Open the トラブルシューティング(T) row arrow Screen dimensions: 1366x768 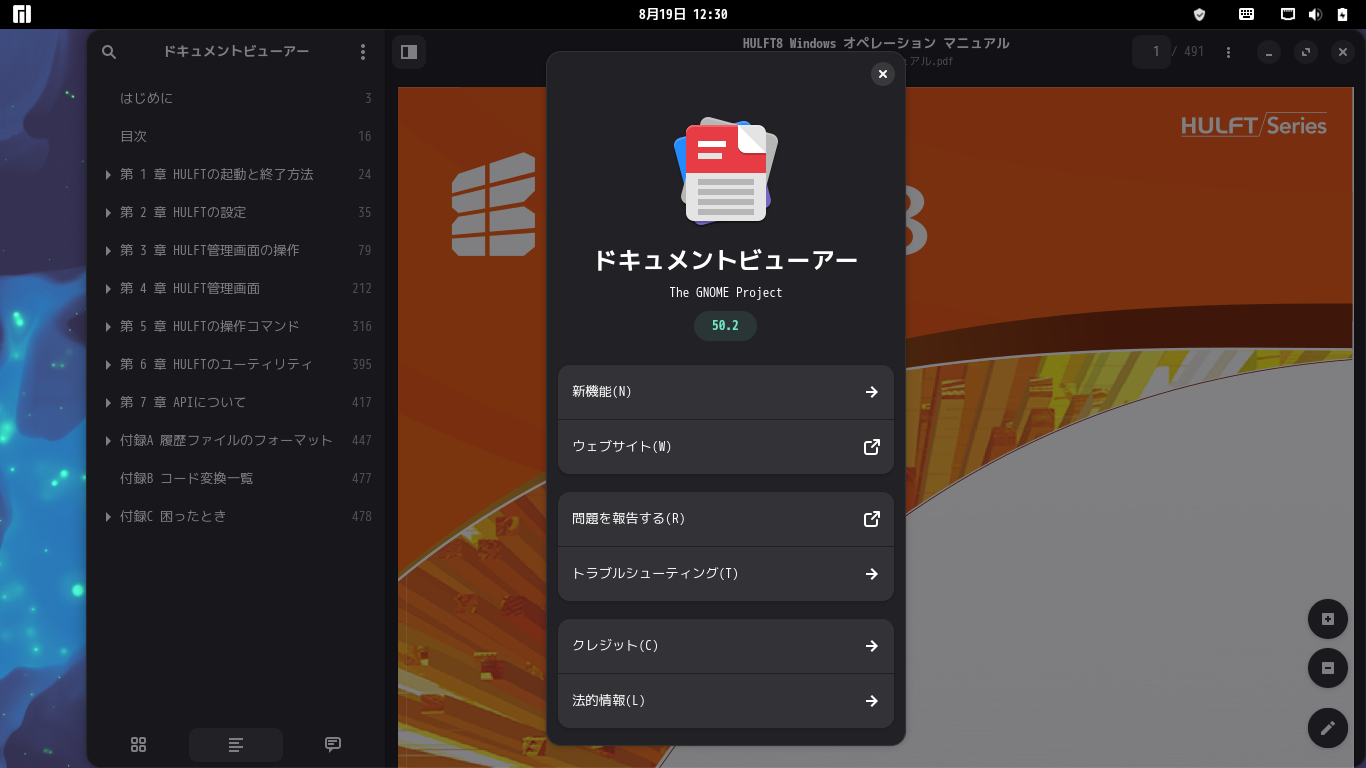coord(872,574)
